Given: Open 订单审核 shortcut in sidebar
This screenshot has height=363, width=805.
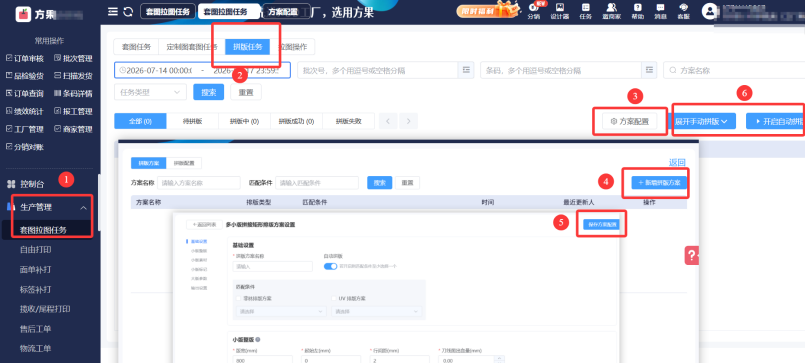Looking at the screenshot, I should [25, 58].
